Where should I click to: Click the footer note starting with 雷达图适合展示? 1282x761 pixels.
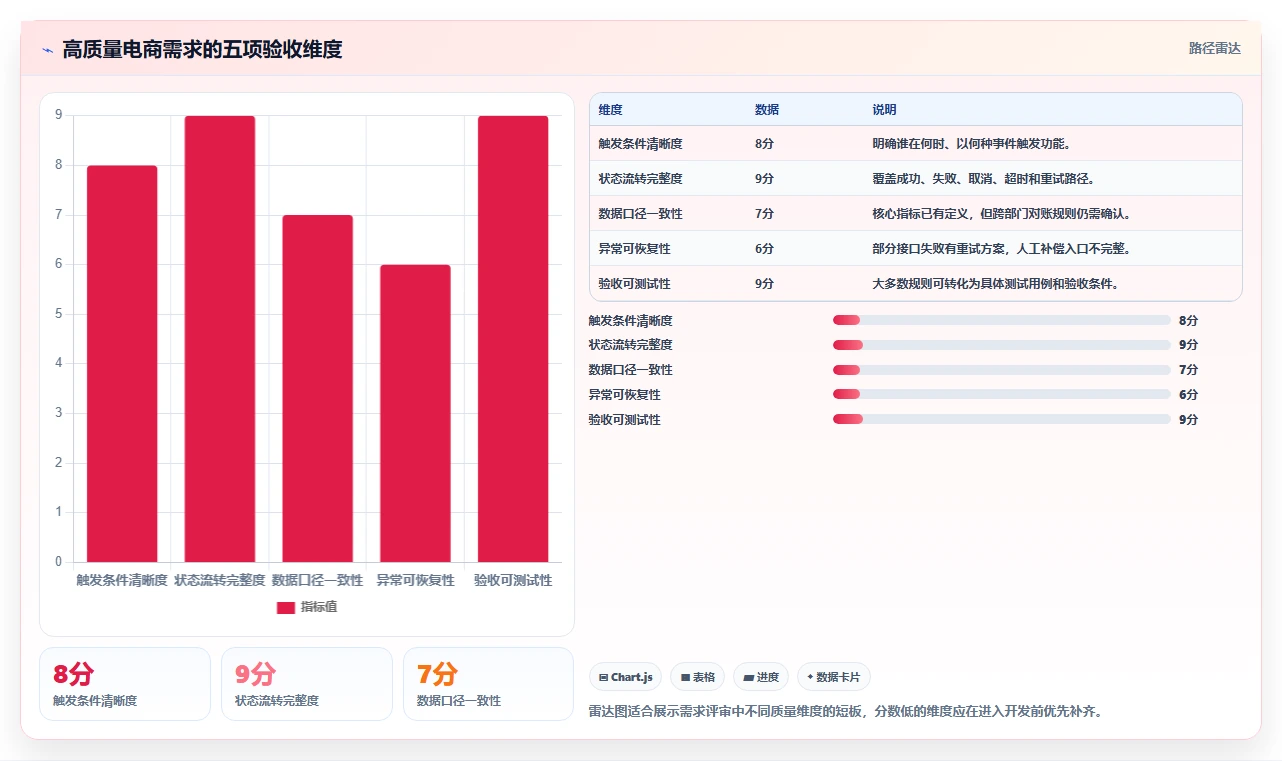(846, 712)
